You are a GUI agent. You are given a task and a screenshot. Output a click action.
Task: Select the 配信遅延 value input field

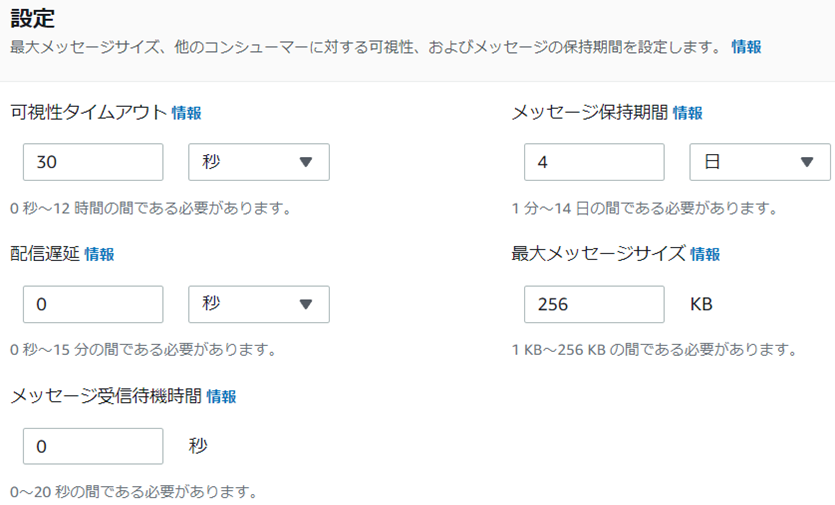coord(93,304)
